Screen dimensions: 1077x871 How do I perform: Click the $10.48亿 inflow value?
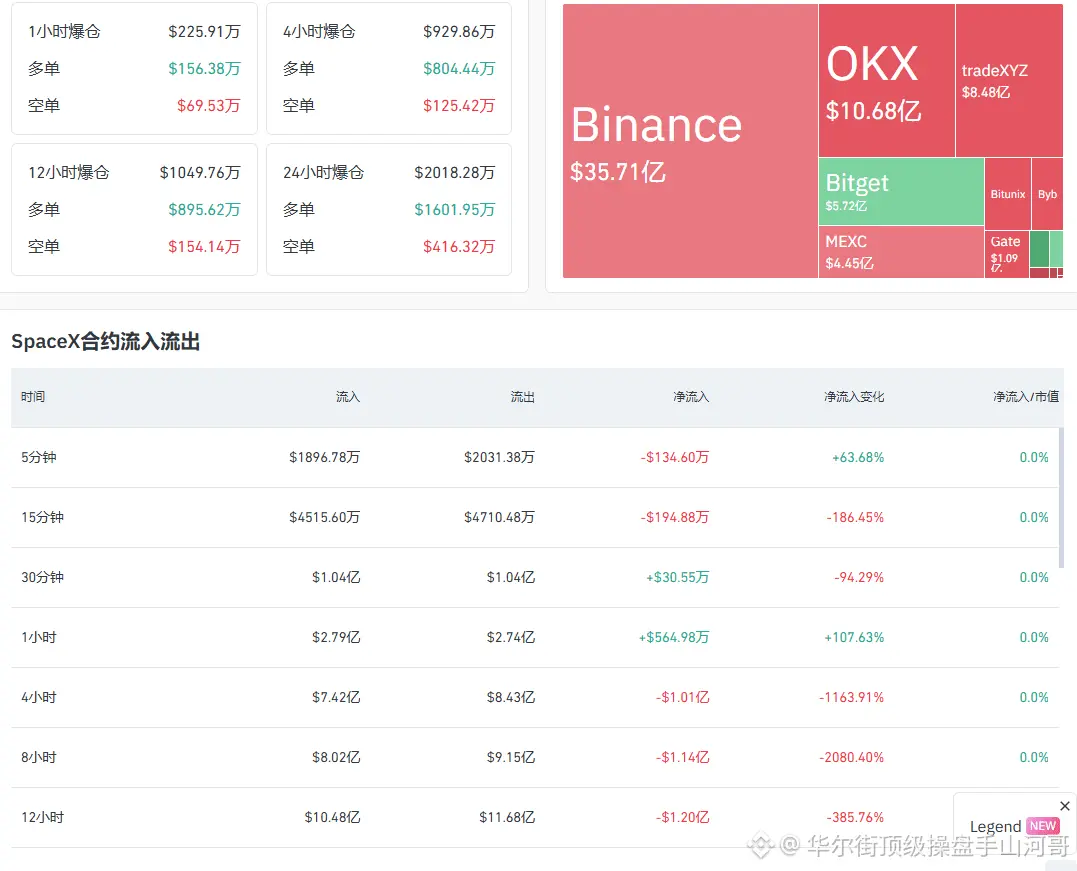pos(332,817)
